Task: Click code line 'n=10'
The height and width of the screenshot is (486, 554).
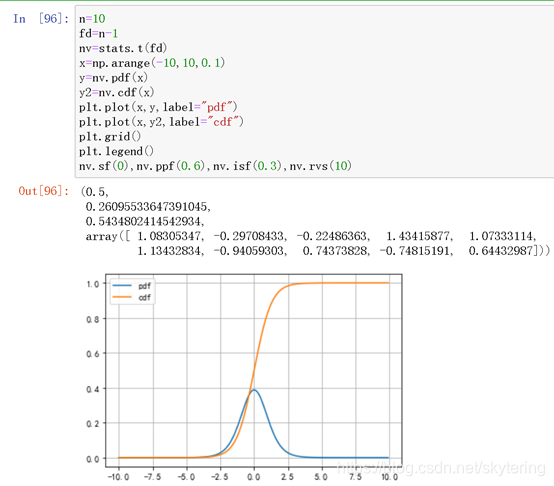Action: tap(92, 19)
